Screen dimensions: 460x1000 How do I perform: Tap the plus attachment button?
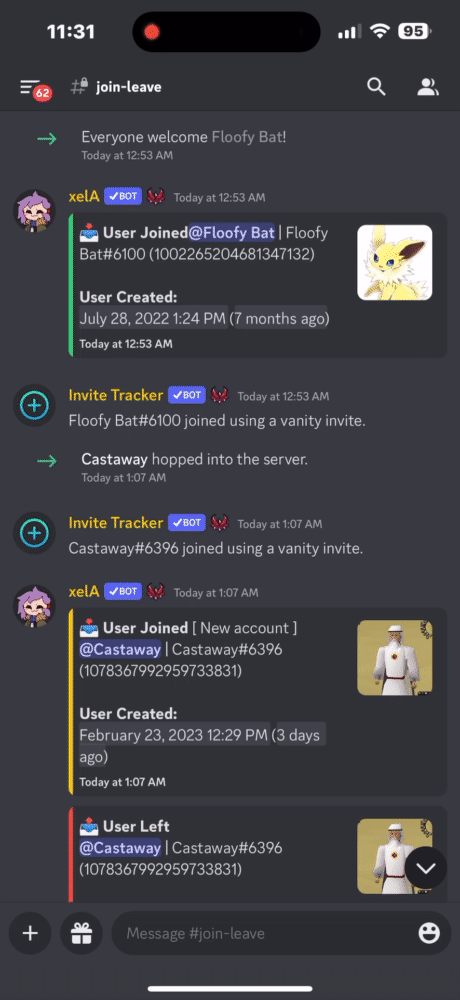pyautogui.click(x=30, y=933)
